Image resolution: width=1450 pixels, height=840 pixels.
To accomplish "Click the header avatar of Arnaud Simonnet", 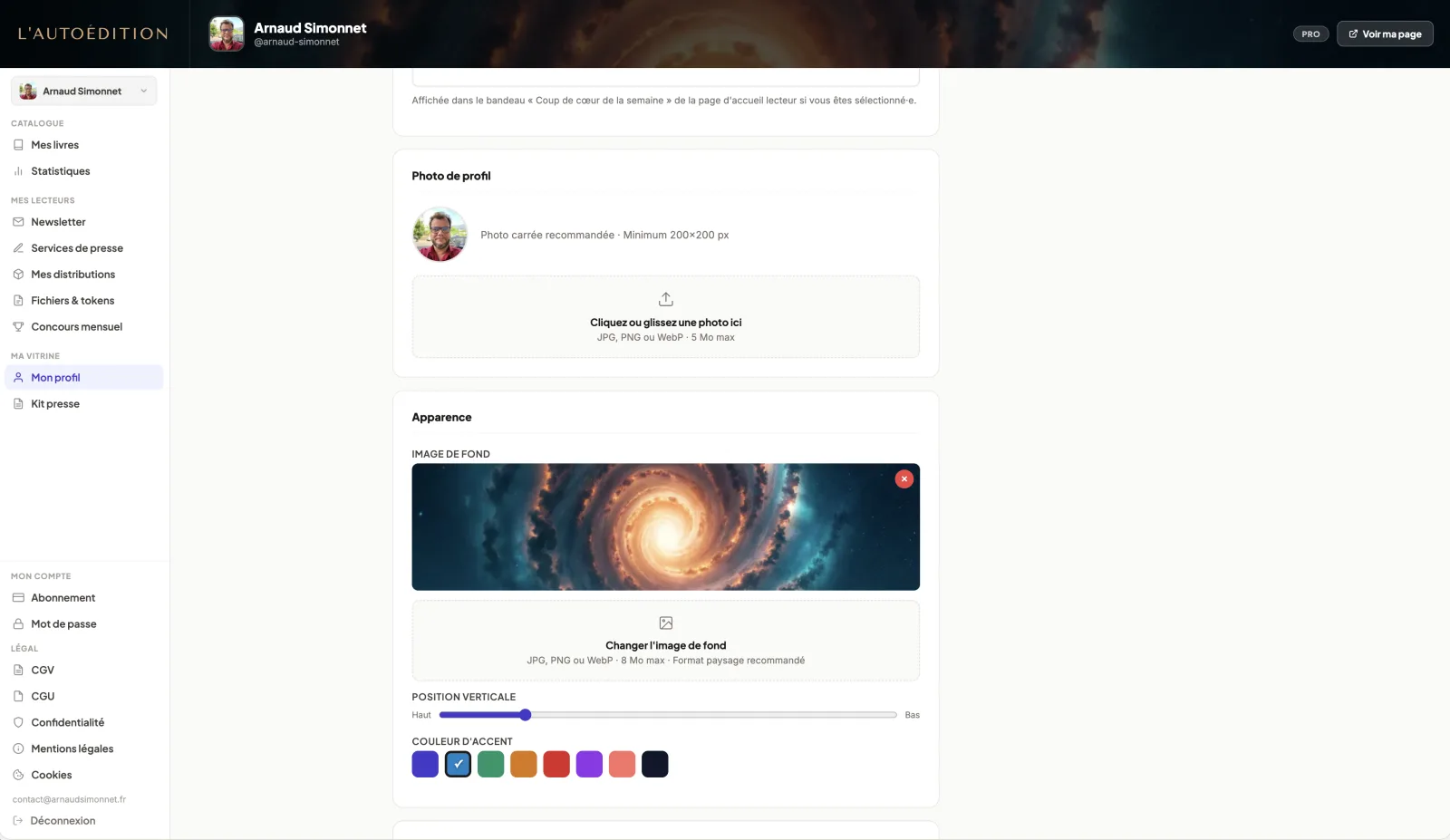I will (x=227, y=34).
